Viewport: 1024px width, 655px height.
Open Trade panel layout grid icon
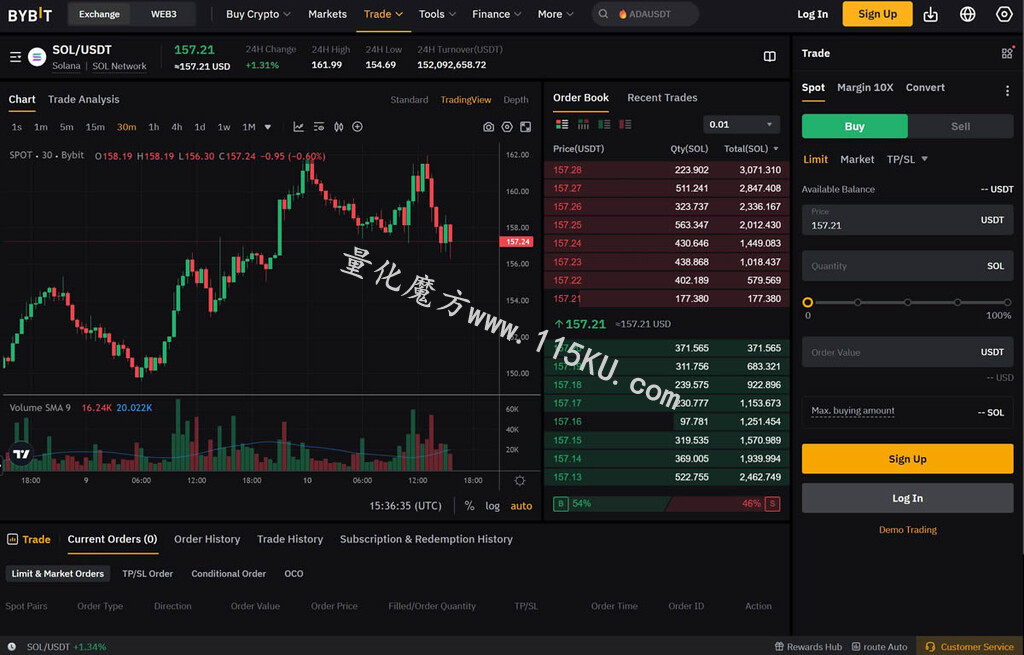[1007, 53]
